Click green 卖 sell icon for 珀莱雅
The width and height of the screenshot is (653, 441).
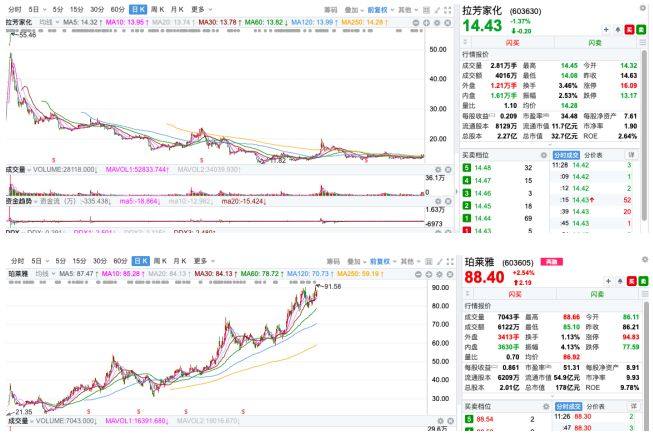point(643,281)
